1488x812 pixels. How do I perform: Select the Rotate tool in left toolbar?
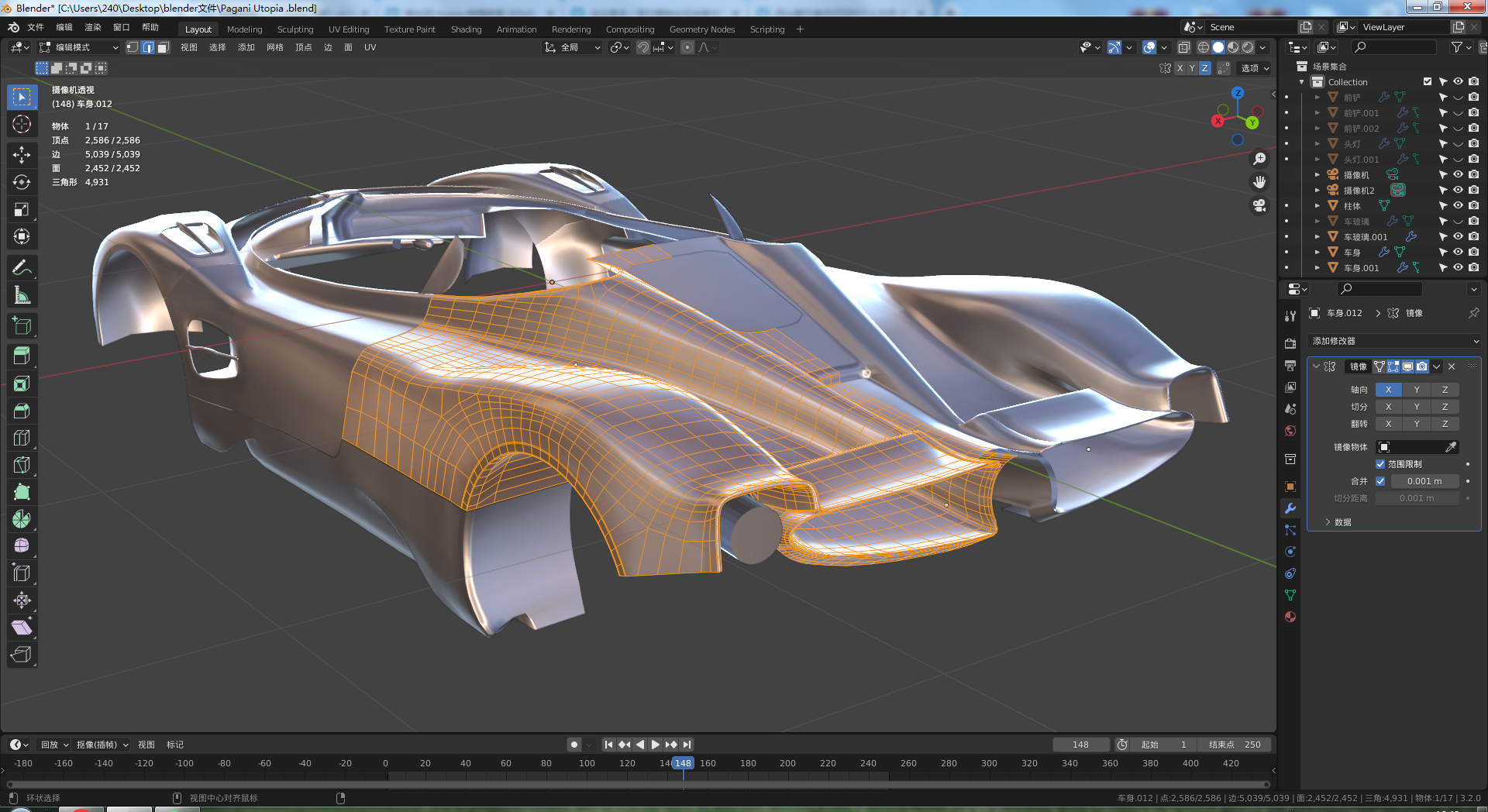click(x=22, y=182)
